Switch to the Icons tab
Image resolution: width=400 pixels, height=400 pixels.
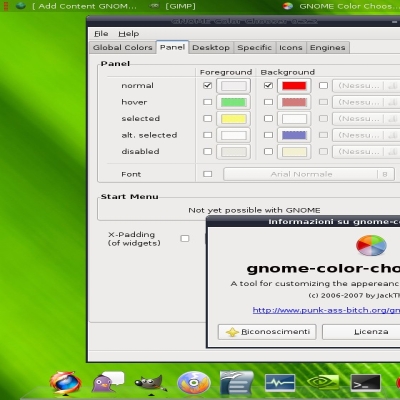point(291,48)
